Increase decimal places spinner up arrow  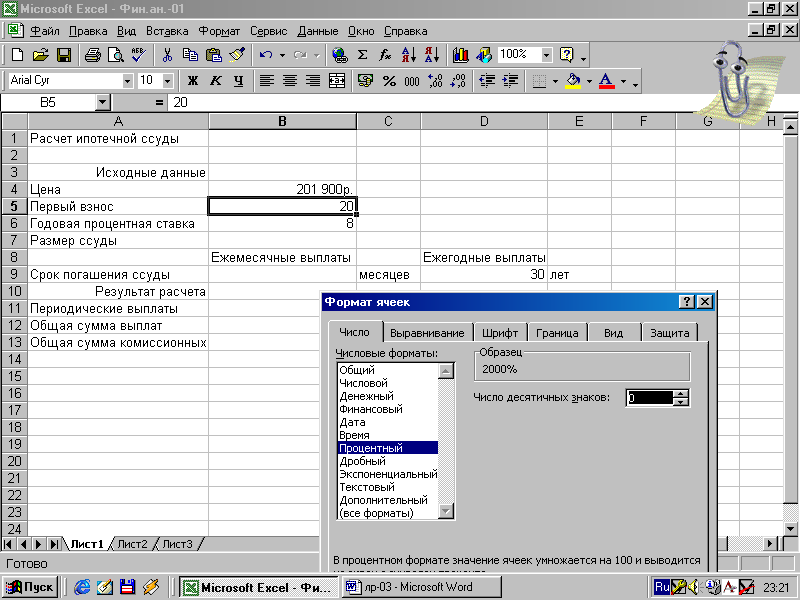click(x=681, y=394)
